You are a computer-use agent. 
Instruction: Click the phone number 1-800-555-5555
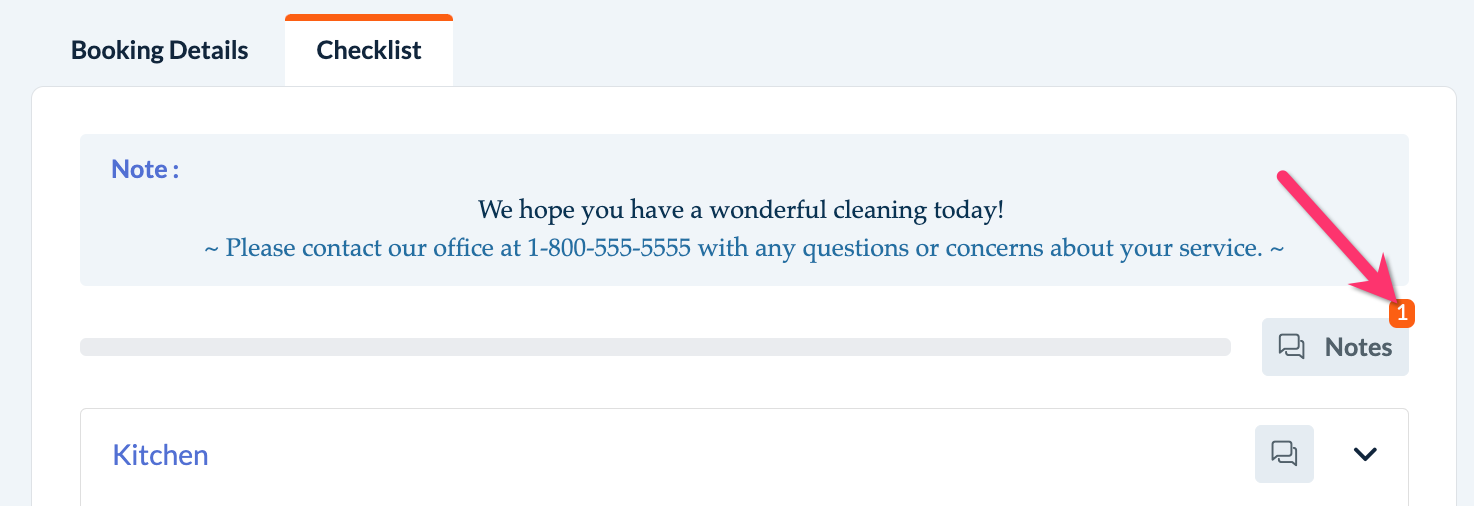[609, 247]
